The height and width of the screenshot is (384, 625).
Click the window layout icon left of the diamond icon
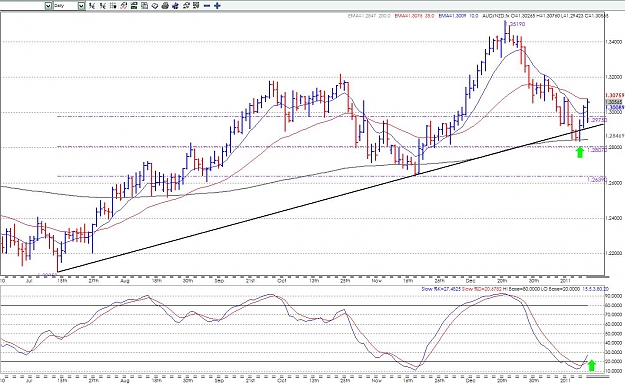[144, 6]
